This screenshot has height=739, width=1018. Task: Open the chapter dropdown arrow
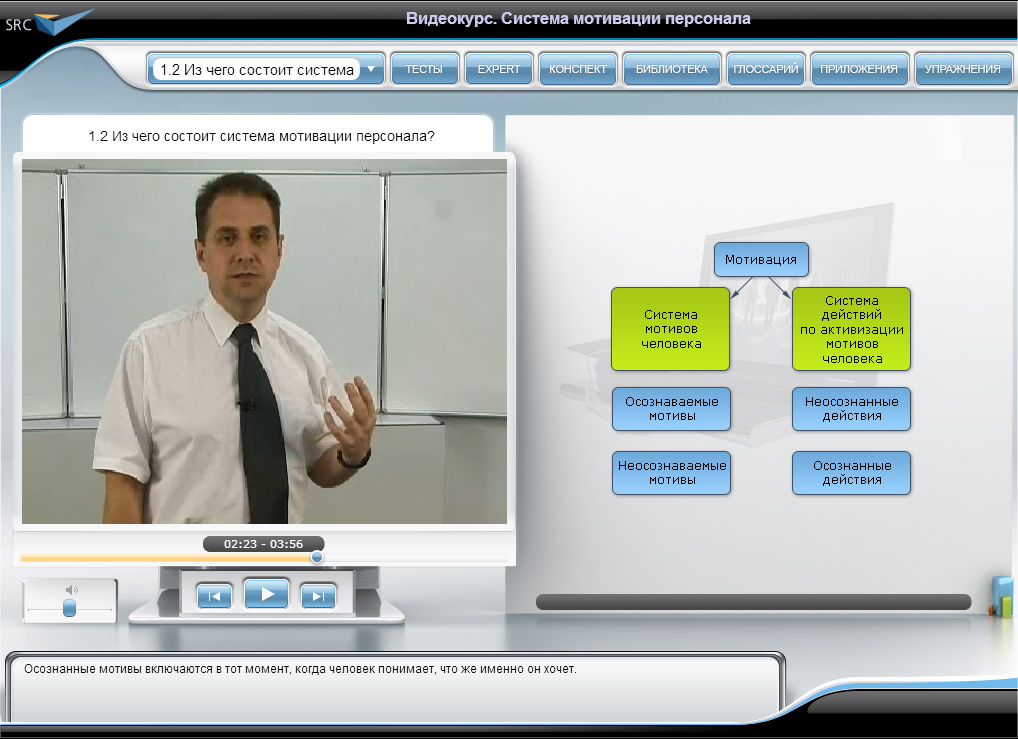tap(371, 69)
